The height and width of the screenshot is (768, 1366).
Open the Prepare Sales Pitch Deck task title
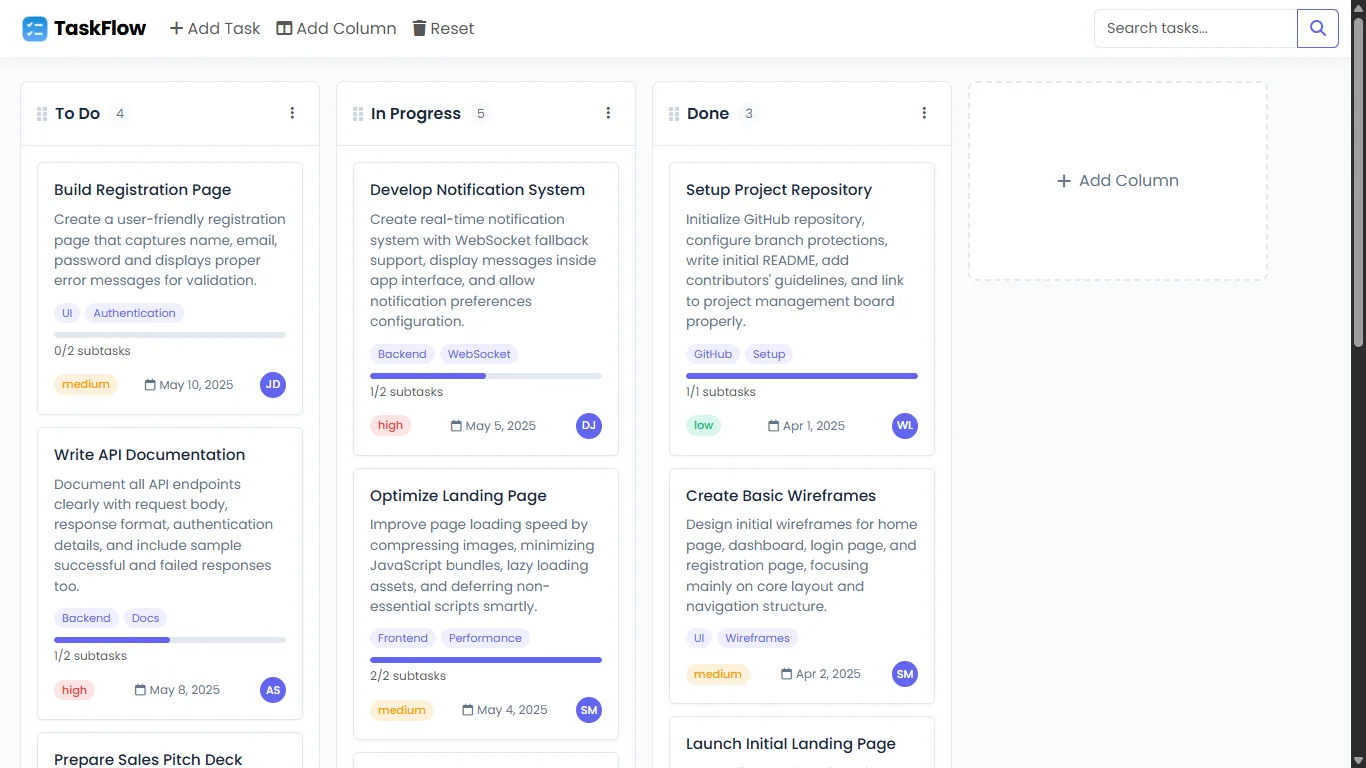tap(148, 759)
